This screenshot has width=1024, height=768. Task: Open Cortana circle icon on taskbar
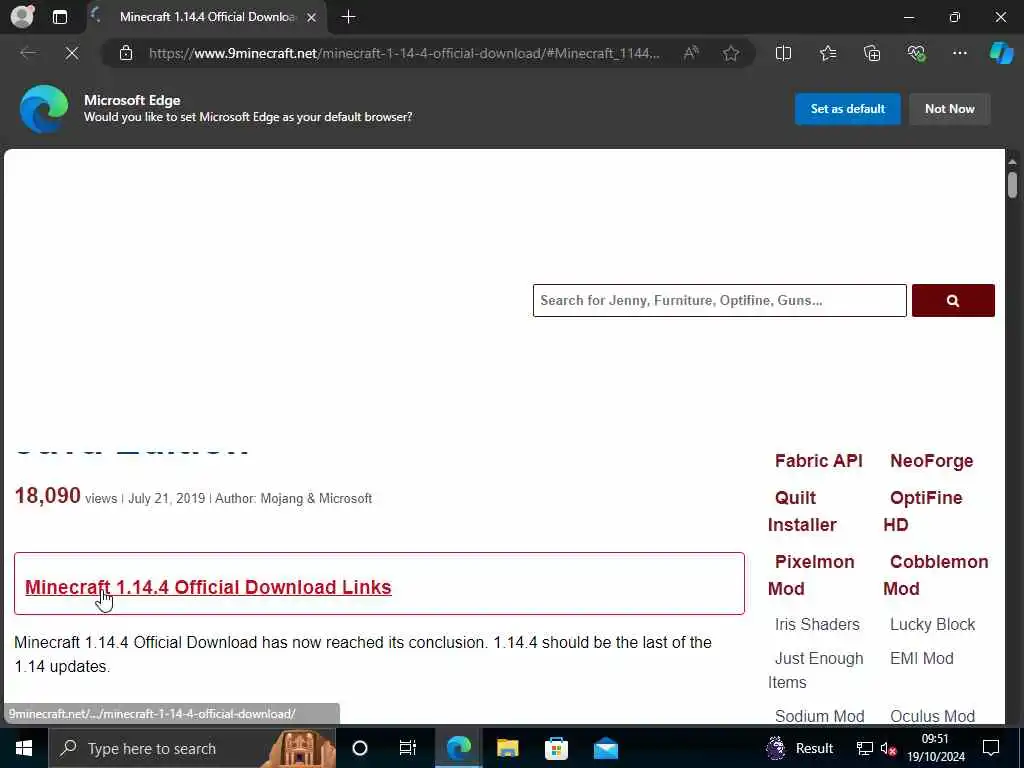tap(360, 748)
